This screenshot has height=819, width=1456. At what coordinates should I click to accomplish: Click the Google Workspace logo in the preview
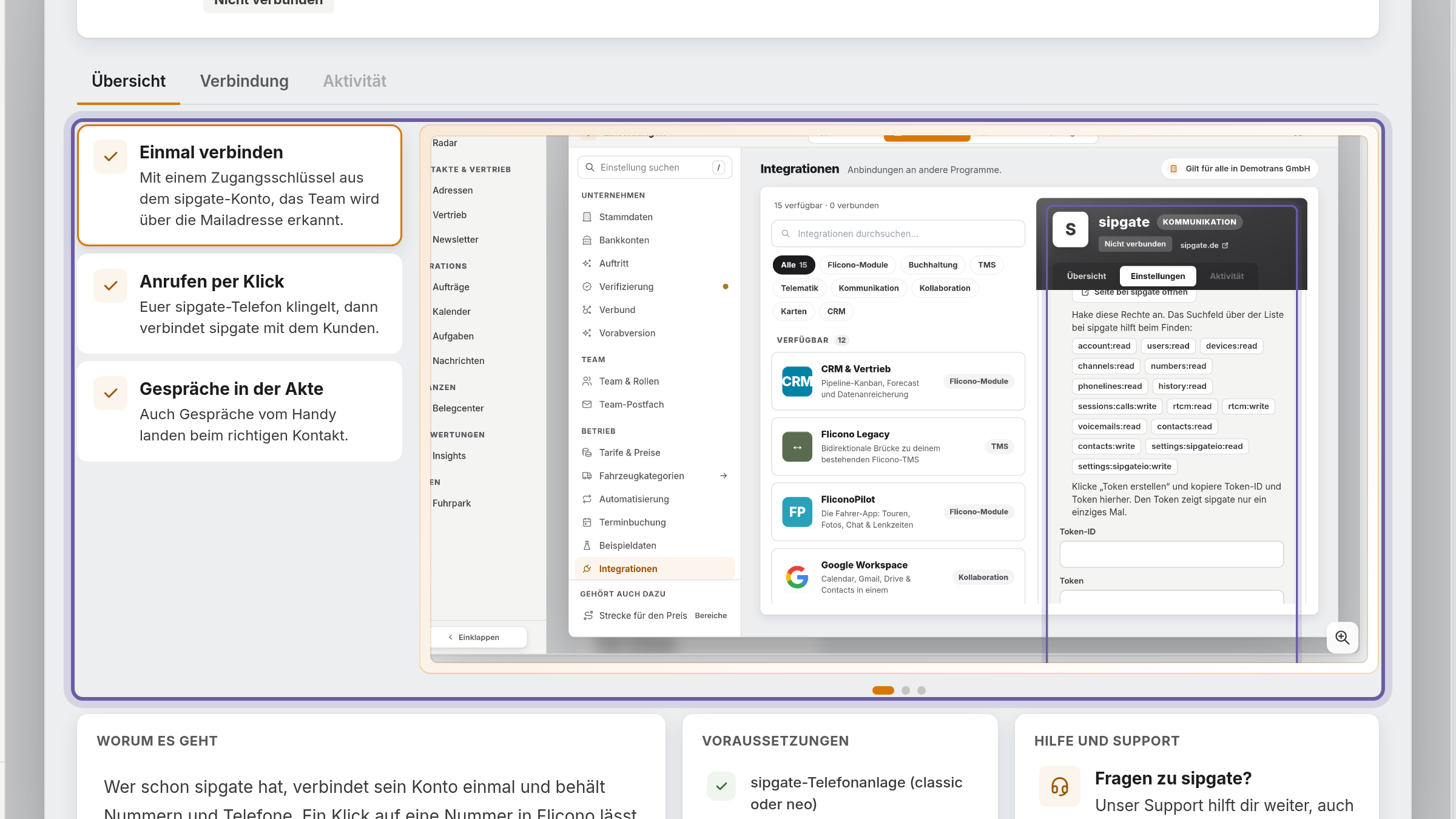coord(797,577)
